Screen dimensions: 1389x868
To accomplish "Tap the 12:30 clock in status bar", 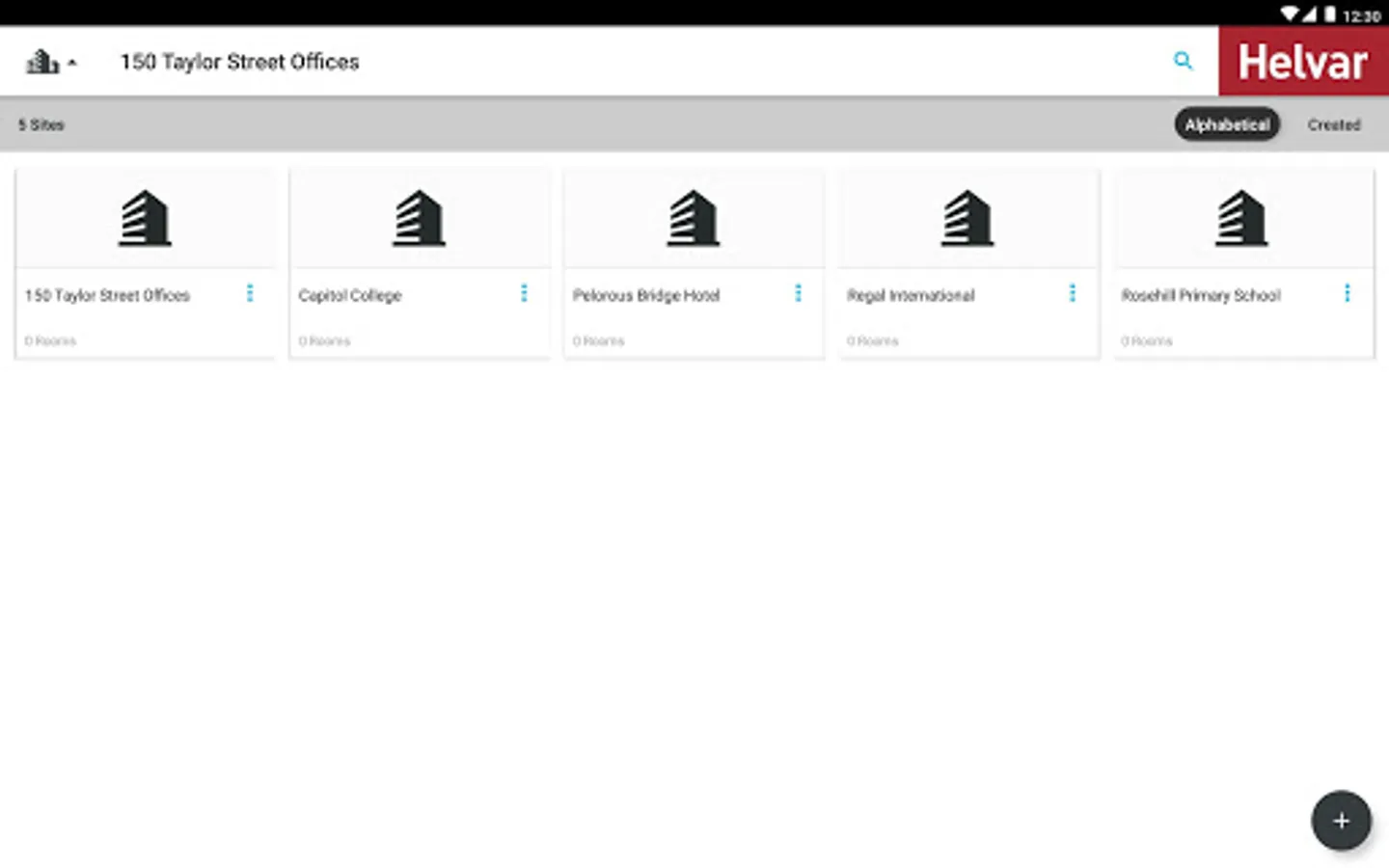I will (x=1361, y=15).
